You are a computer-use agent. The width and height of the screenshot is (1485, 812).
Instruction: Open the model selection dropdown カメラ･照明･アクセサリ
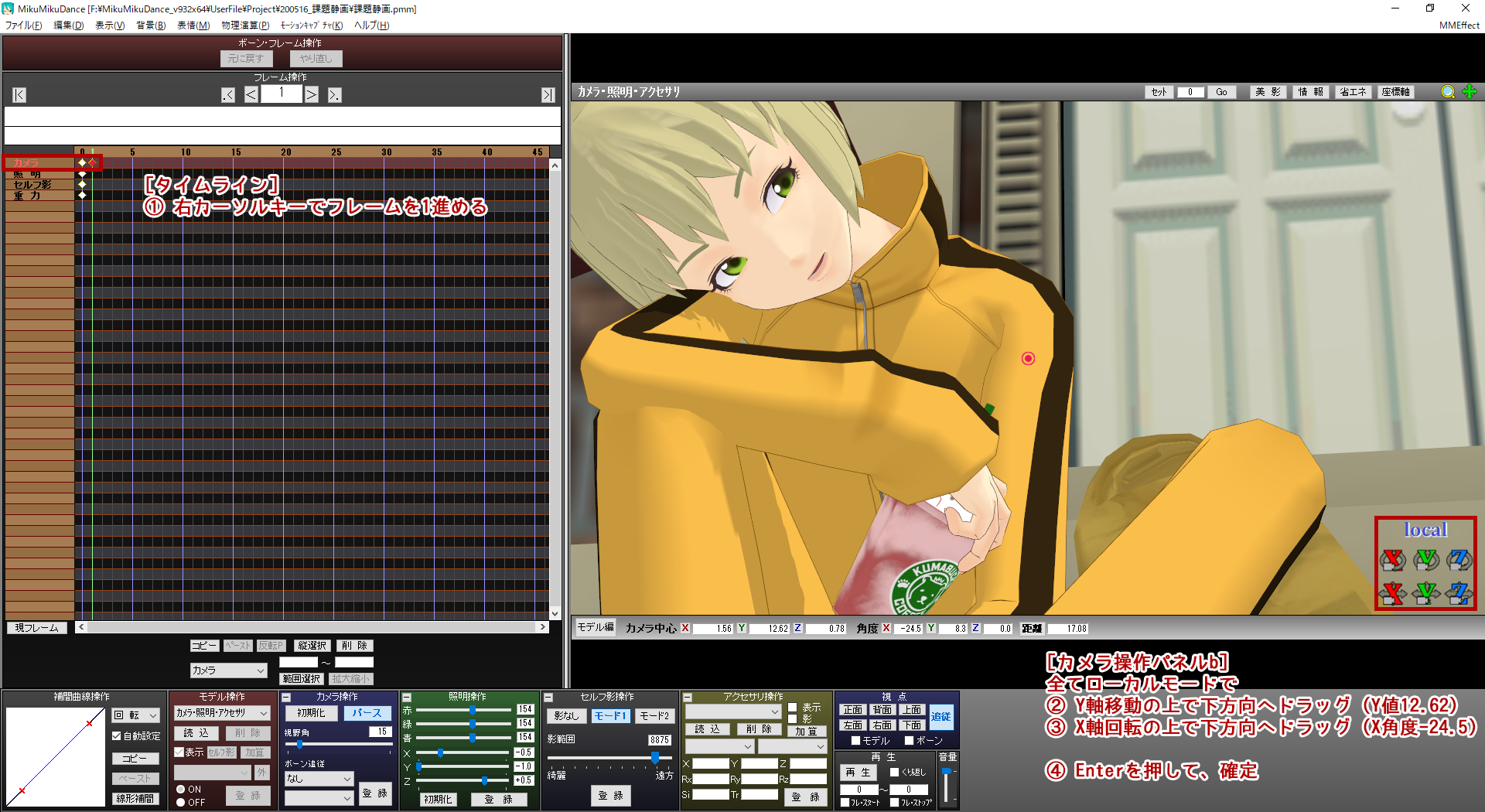coord(222,713)
